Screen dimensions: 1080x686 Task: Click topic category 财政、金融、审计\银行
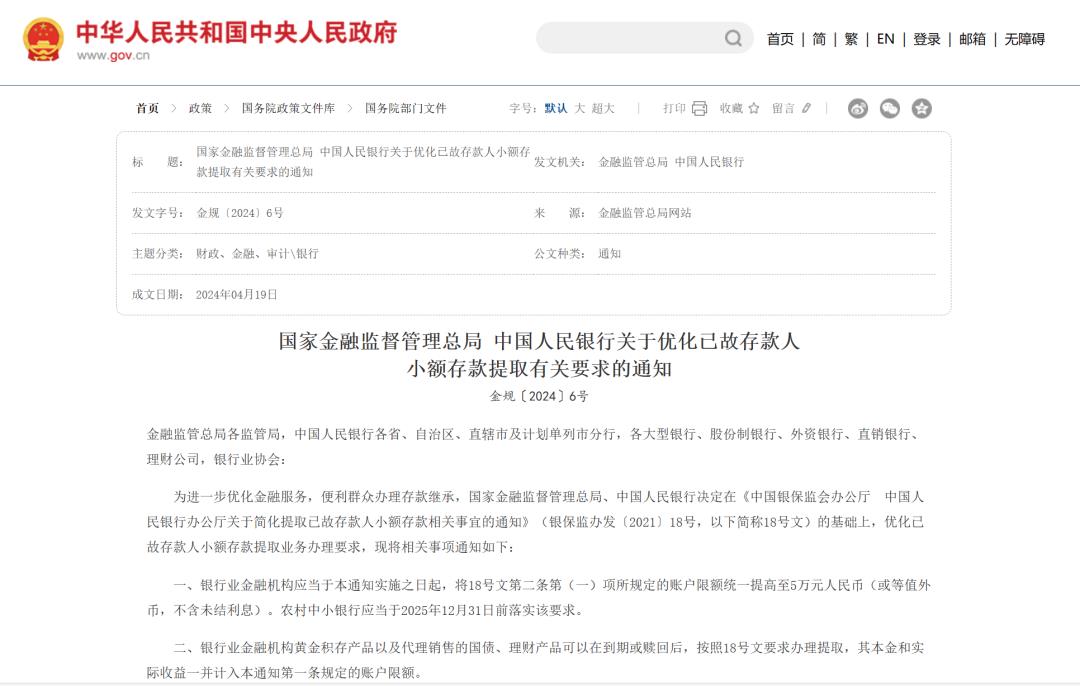pyautogui.click(x=258, y=253)
